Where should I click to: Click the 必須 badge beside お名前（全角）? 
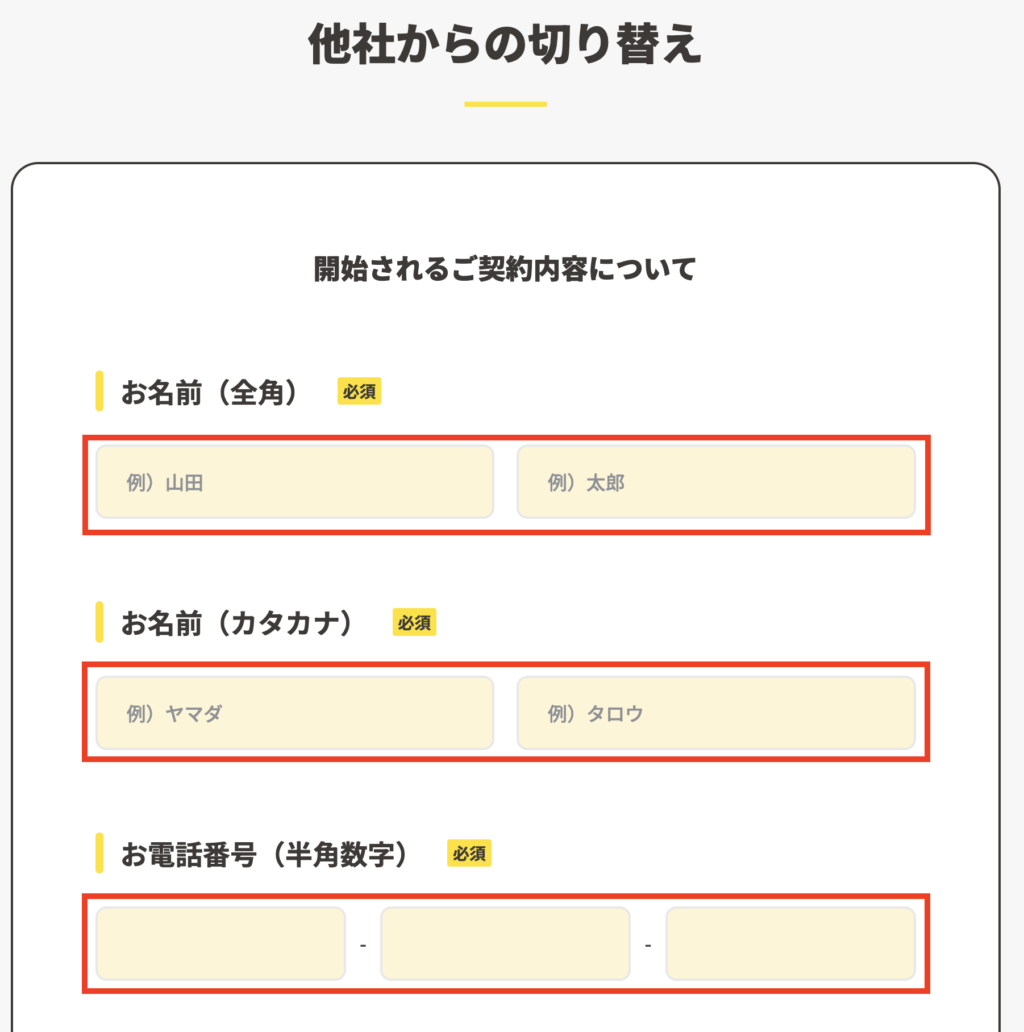point(359,392)
